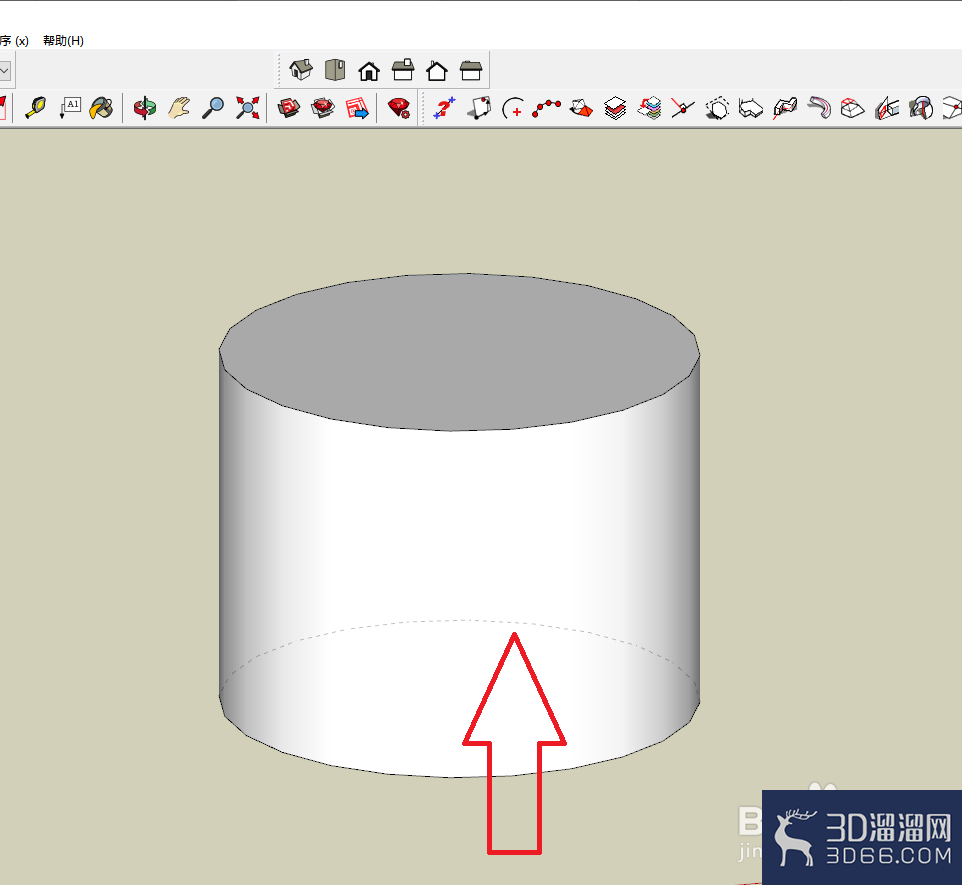Switch to the Back view
This screenshot has height=885, width=962.
(x=437, y=71)
